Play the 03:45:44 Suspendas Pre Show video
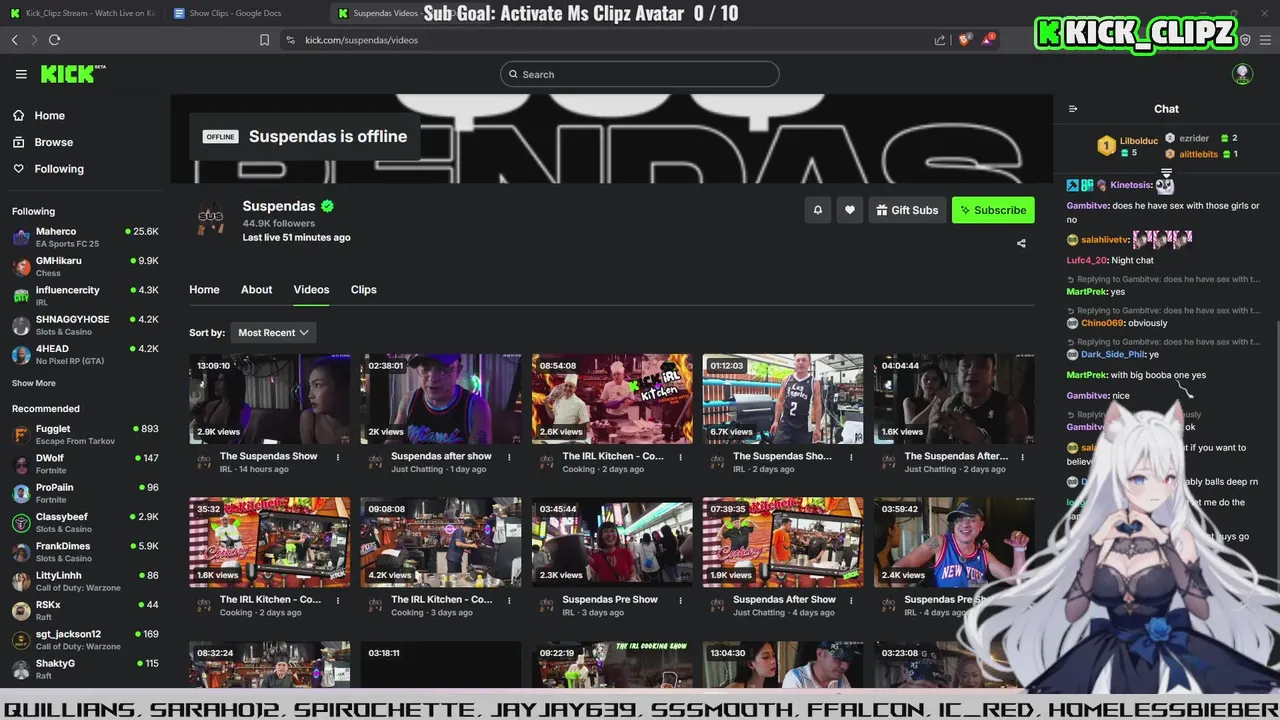This screenshot has width=1280, height=720. click(612, 542)
